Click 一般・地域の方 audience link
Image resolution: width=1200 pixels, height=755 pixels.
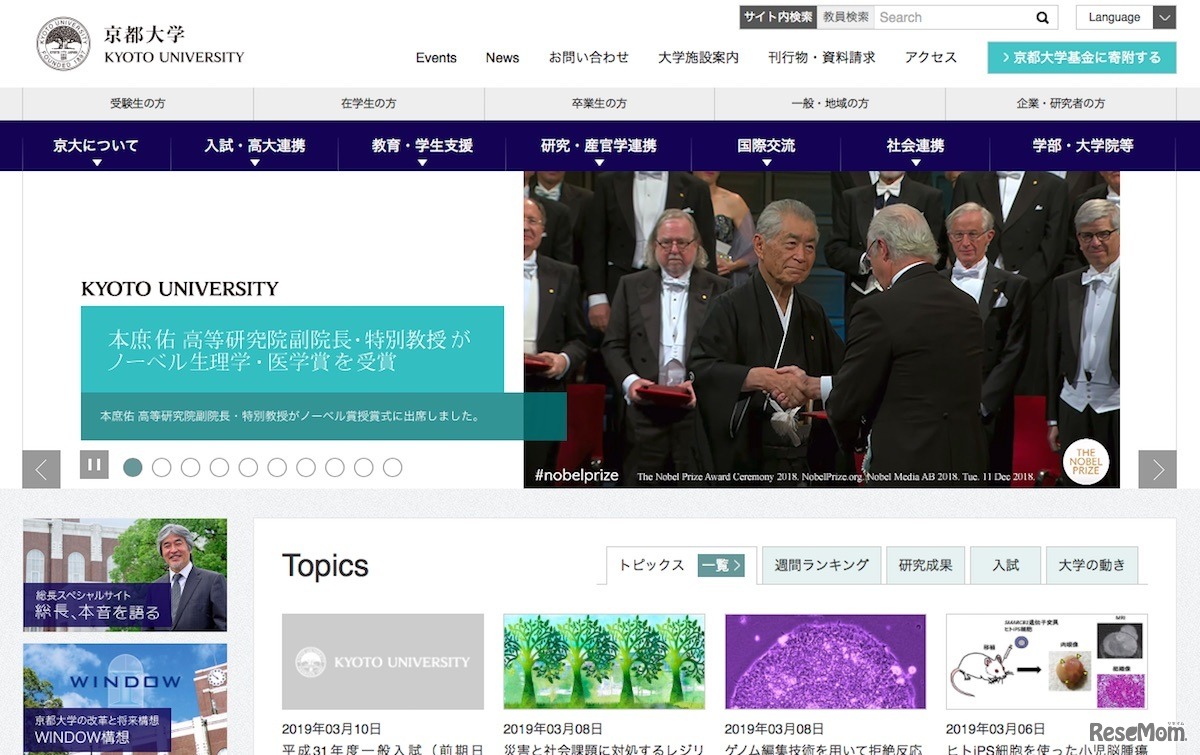830,104
